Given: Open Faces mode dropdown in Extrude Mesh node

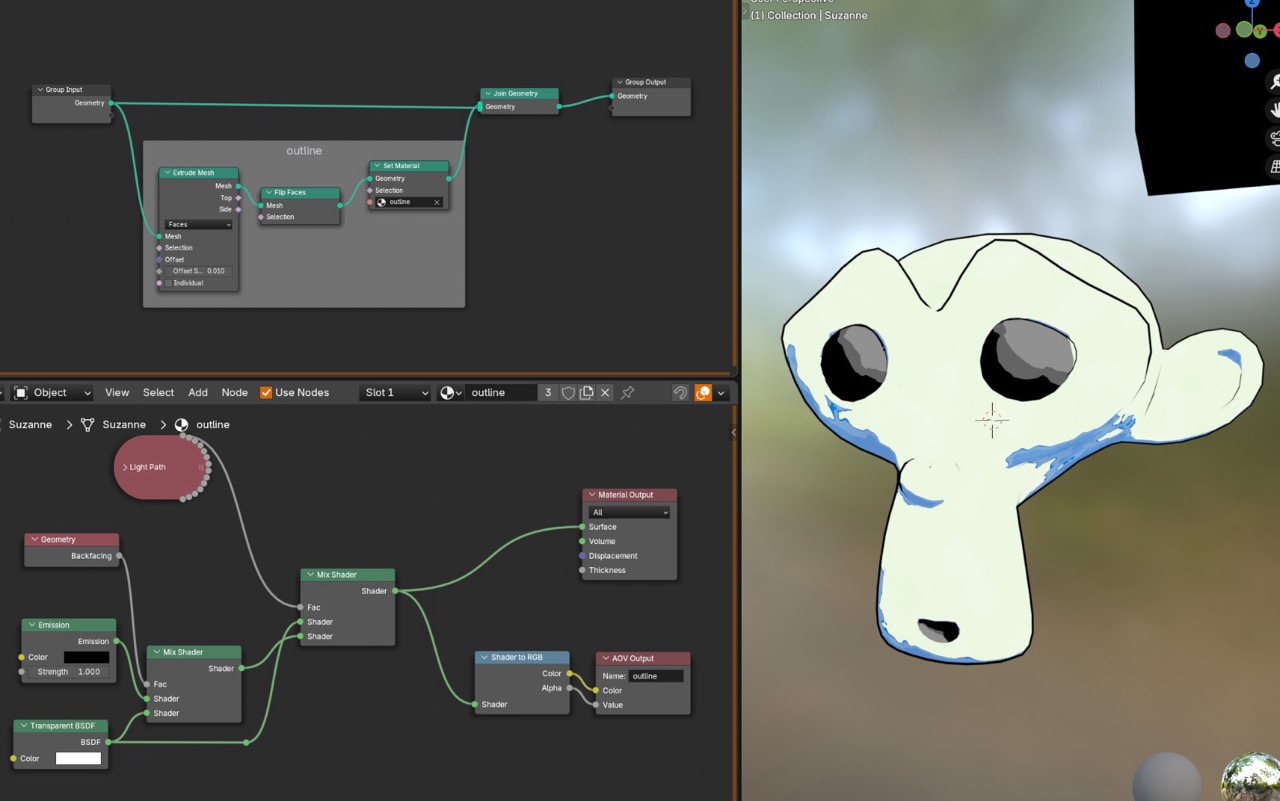Looking at the screenshot, I should click(x=198, y=224).
